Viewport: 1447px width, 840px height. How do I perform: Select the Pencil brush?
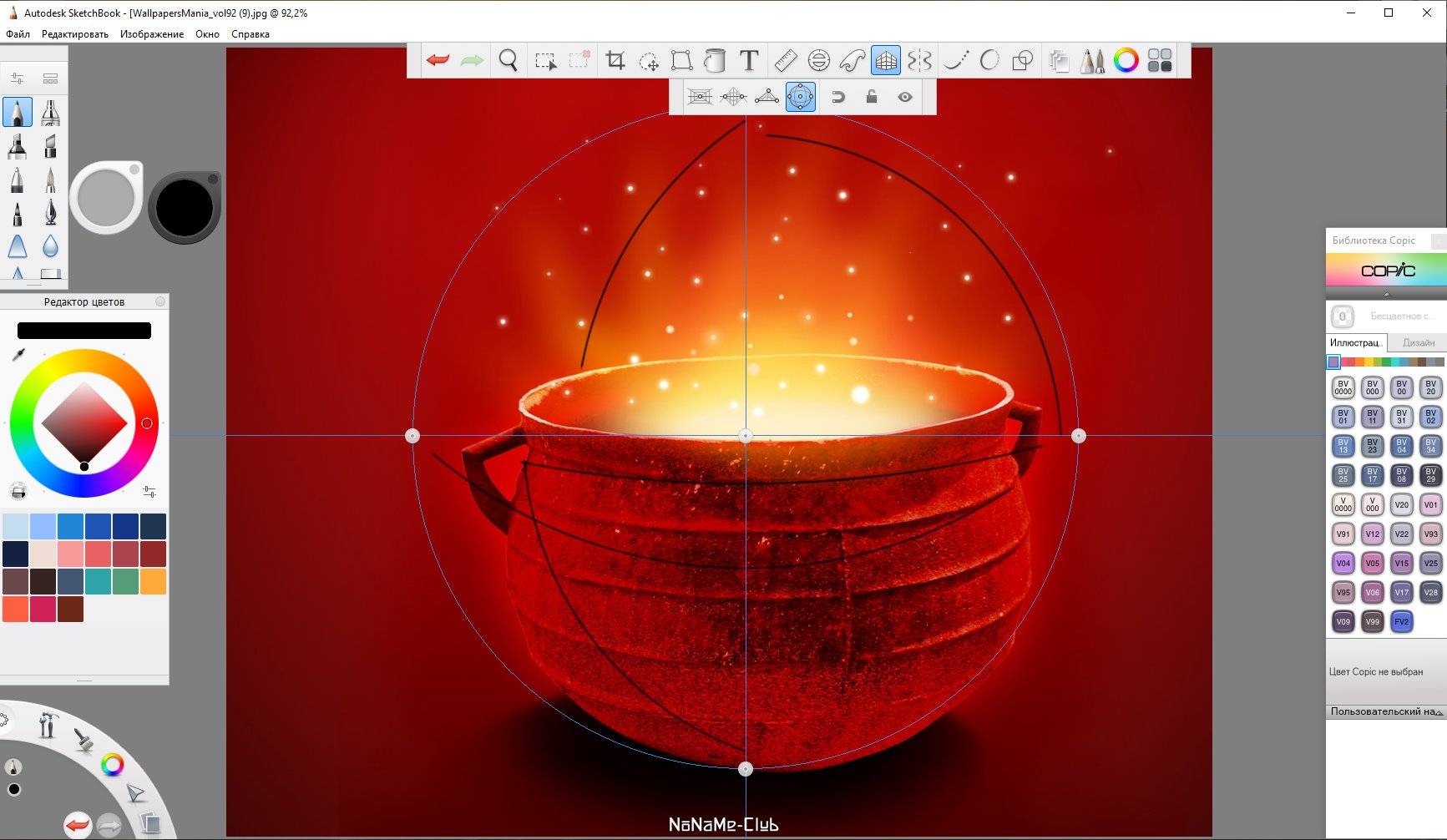tap(18, 112)
